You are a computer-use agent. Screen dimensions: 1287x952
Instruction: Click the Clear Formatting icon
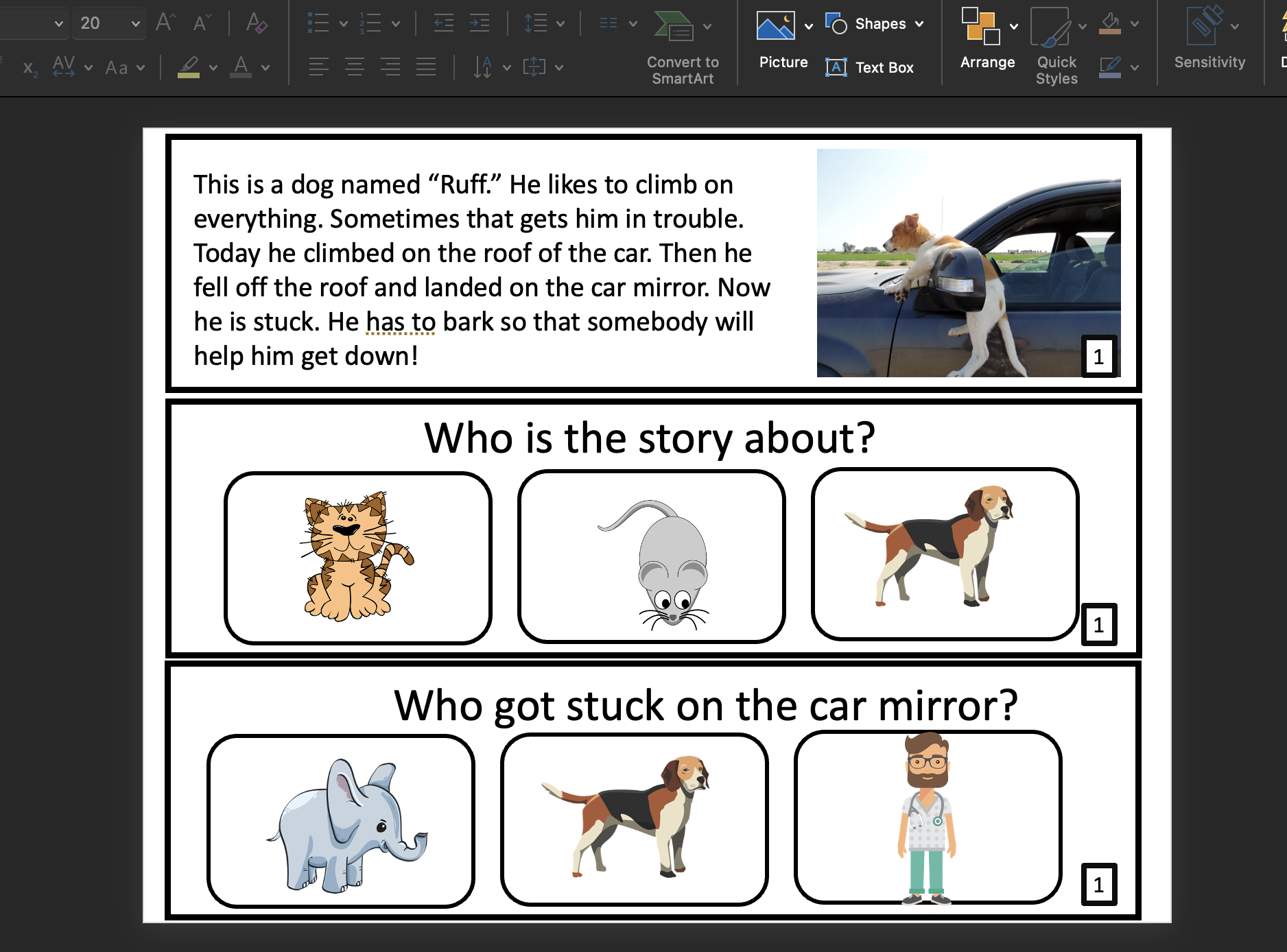point(257,23)
